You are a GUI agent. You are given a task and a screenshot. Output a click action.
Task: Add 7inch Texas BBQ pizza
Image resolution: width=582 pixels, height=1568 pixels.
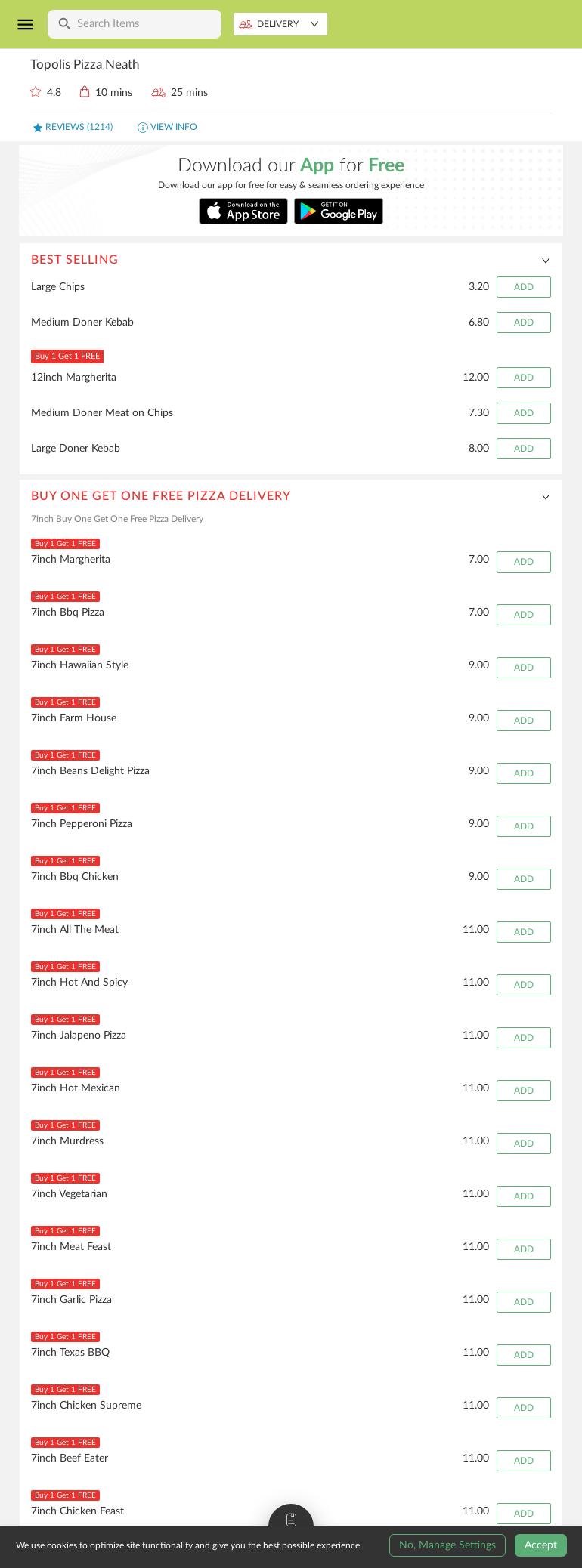click(x=523, y=1355)
